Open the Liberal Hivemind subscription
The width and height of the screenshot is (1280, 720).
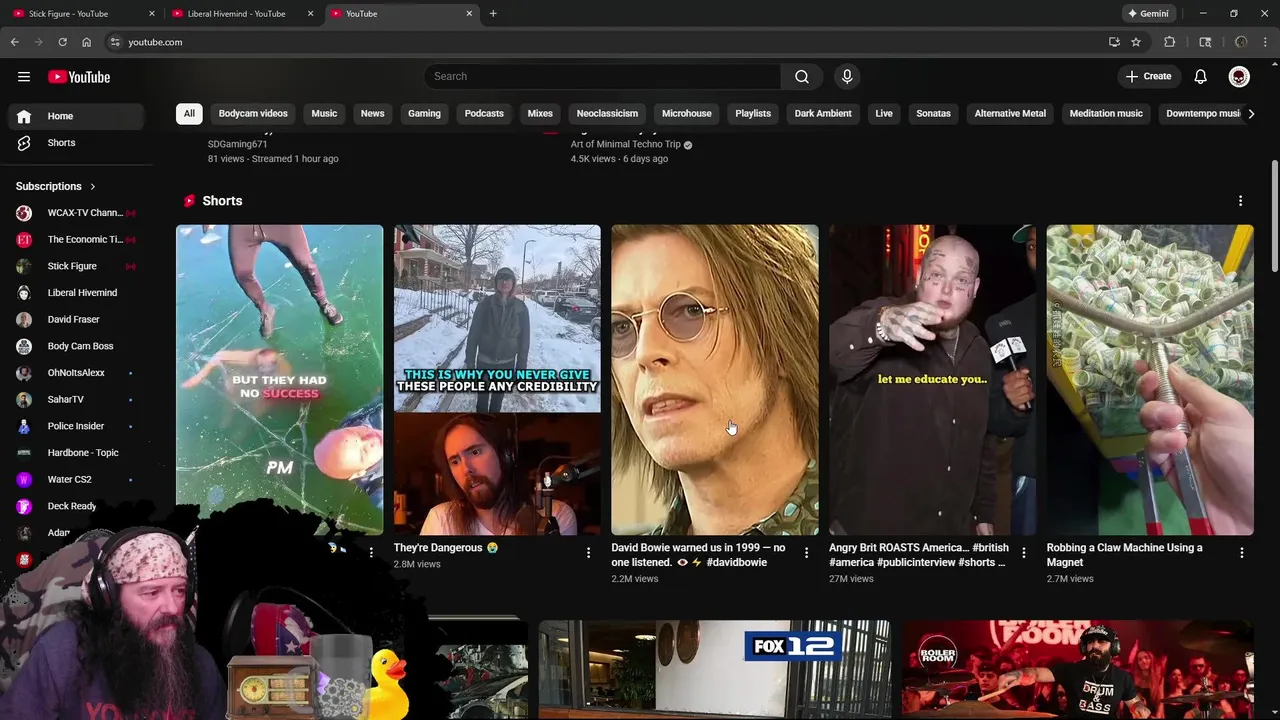click(x=76, y=293)
